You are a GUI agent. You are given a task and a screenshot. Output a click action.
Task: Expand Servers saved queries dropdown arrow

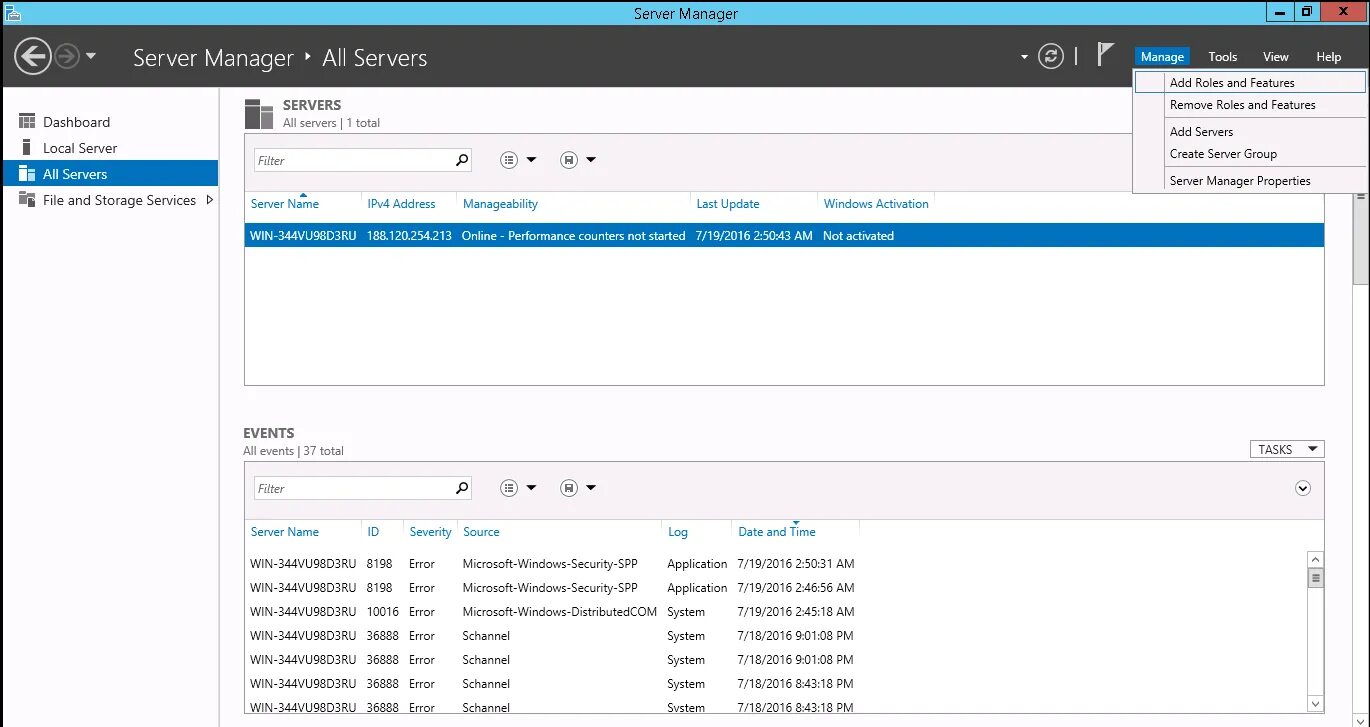pos(591,160)
